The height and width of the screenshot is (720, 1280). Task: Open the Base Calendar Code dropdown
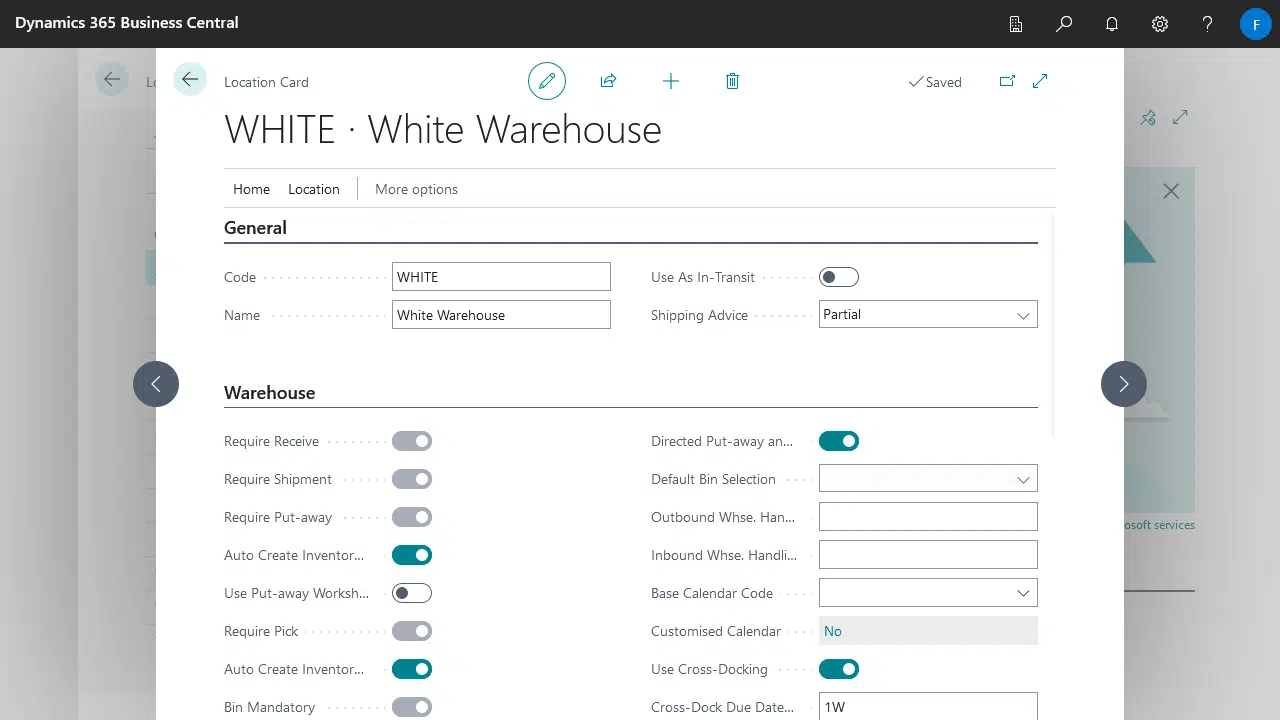click(x=1023, y=592)
